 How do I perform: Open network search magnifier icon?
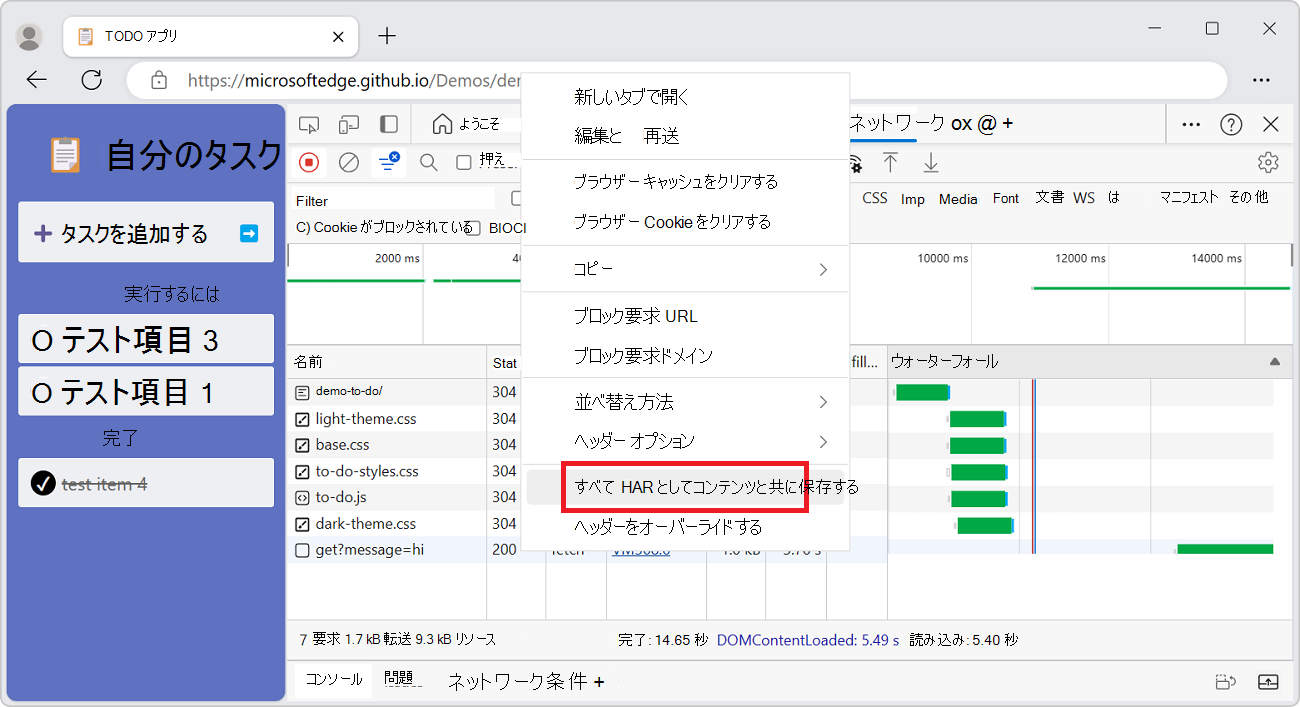coord(428,162)
